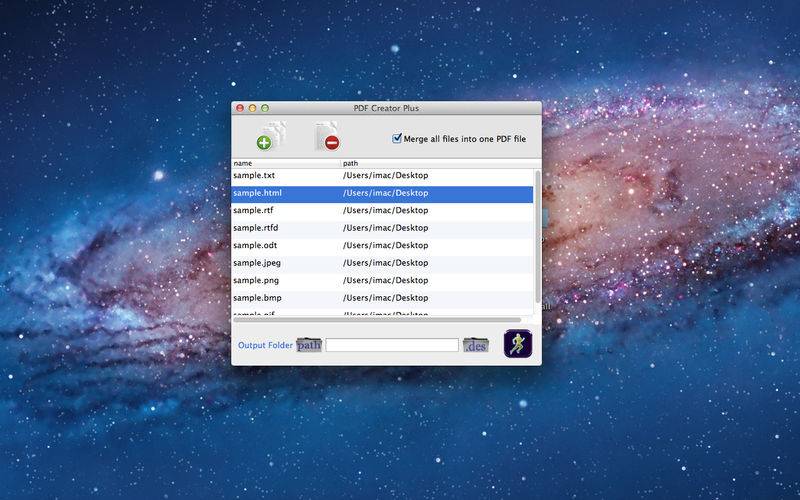
Task: Sort the list by the 'path' column header
Action: (439, 163)
